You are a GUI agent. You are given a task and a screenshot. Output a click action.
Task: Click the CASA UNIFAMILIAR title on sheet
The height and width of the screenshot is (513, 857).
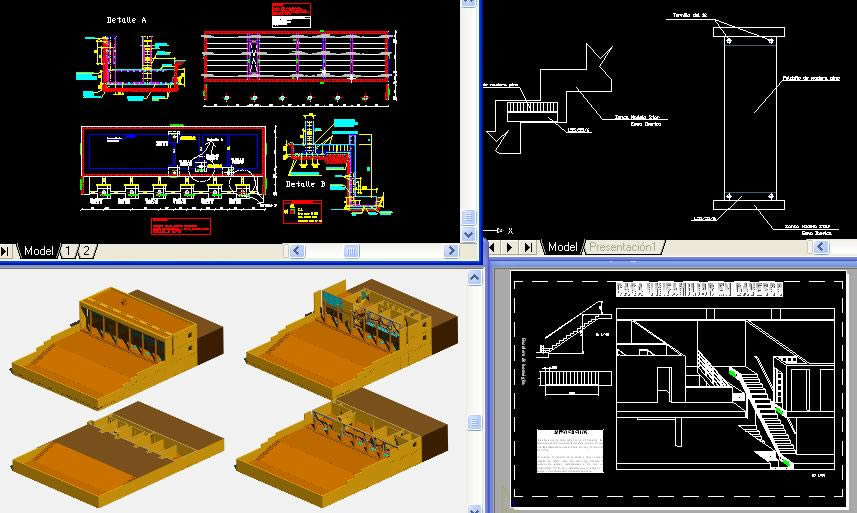[x=698, y=289]
